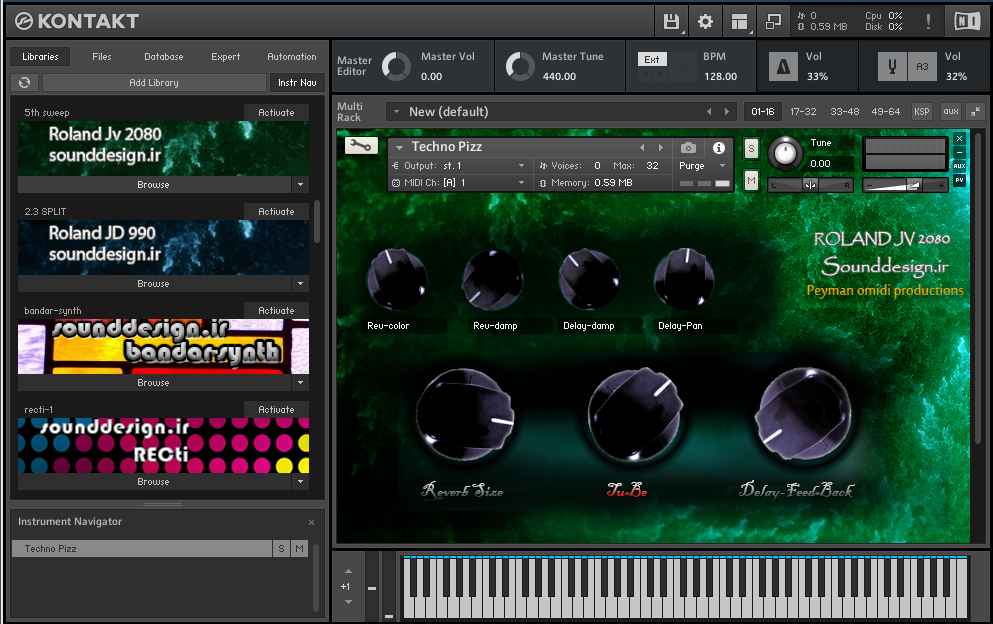Toggle Instr Nav panel button
The width and height of the screenshot is (993, 624).
click(297, 82)
